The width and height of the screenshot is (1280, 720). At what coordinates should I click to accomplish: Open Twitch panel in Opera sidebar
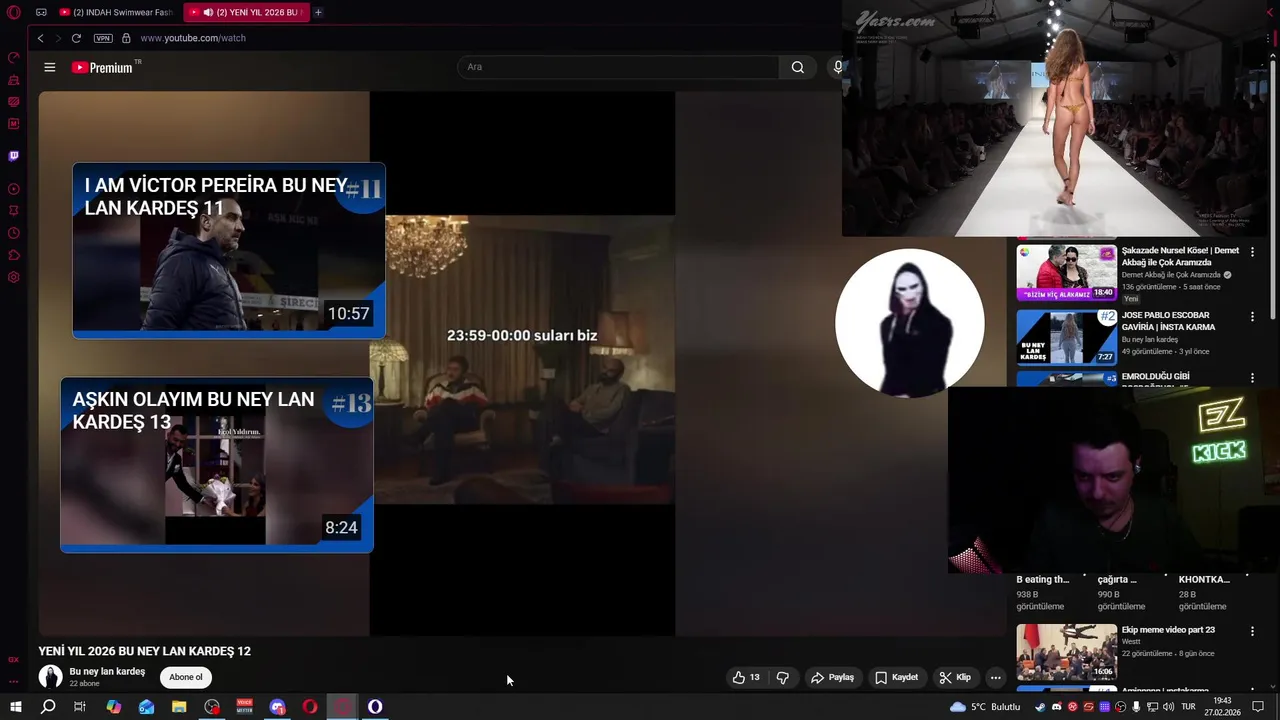pyautogui.click(x=14, y=156)
